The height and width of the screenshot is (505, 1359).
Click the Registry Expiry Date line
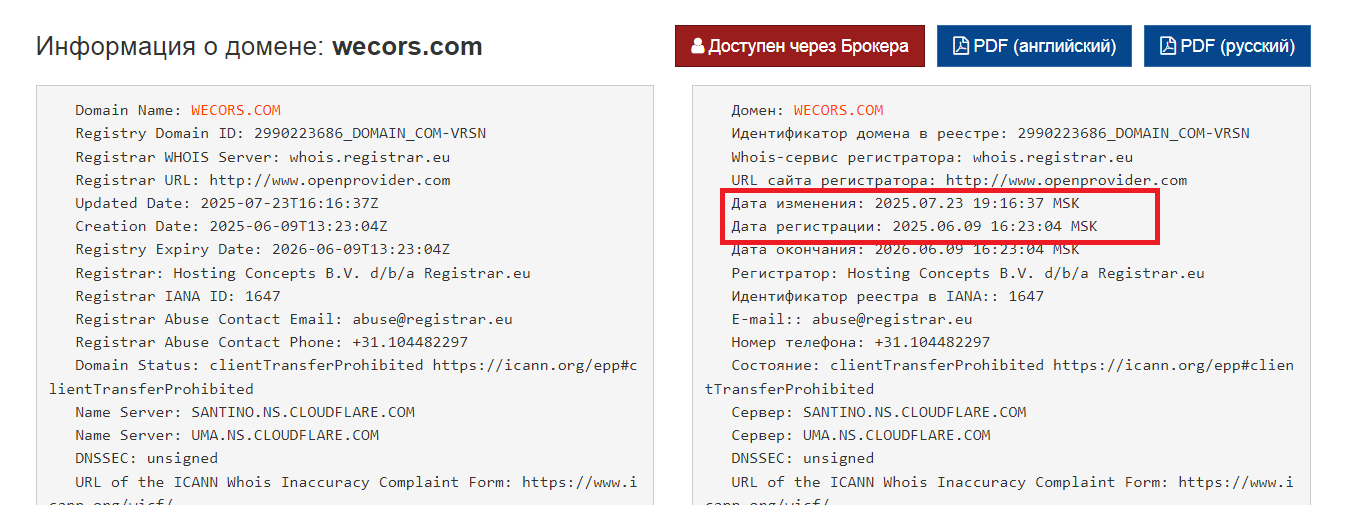click(x=262, y=249)
